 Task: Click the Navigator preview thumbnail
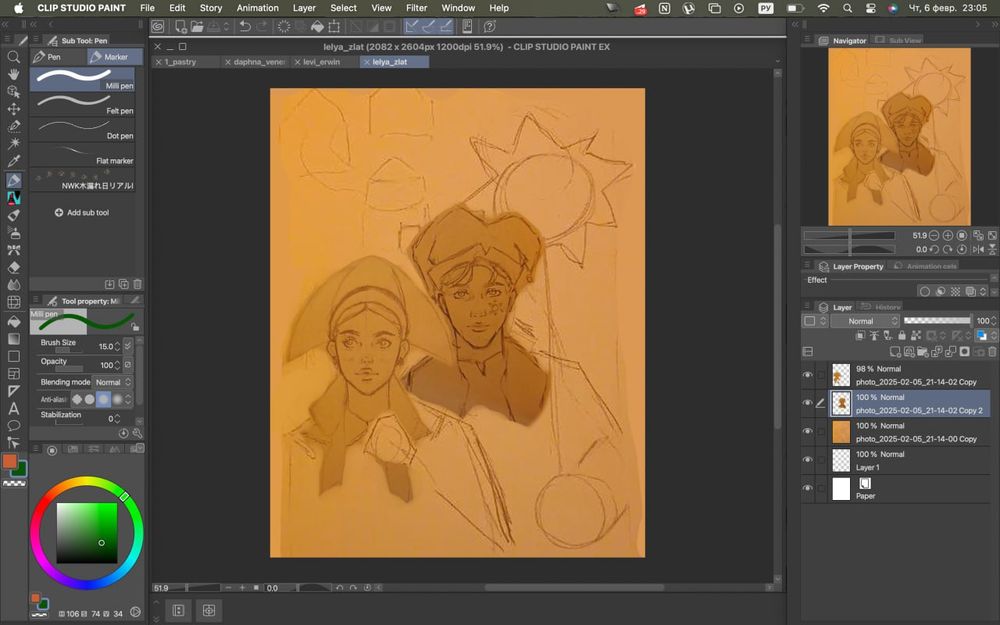click(898, 136)
